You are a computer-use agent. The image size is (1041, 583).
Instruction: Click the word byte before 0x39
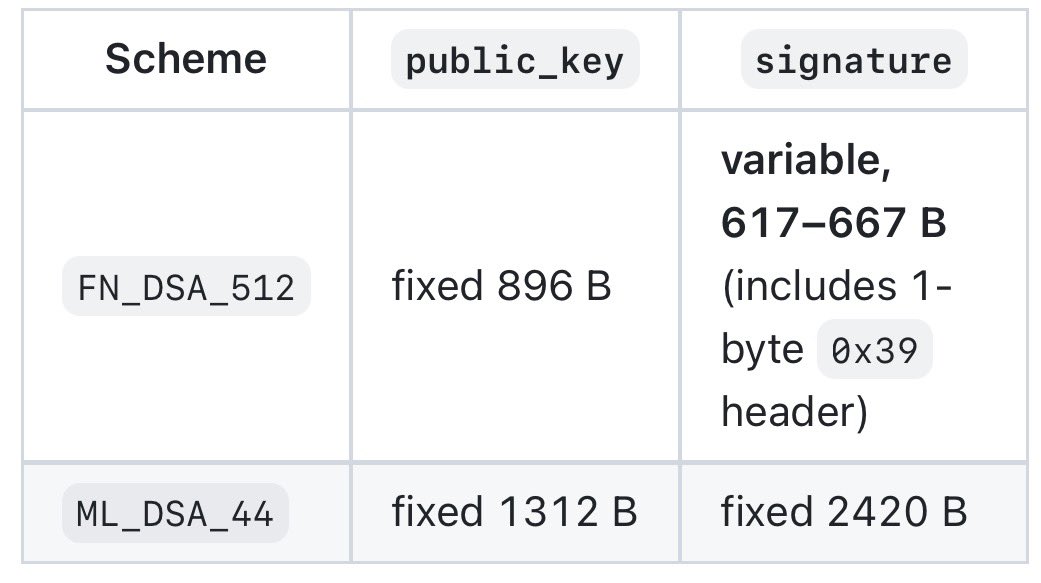(762, 350)
